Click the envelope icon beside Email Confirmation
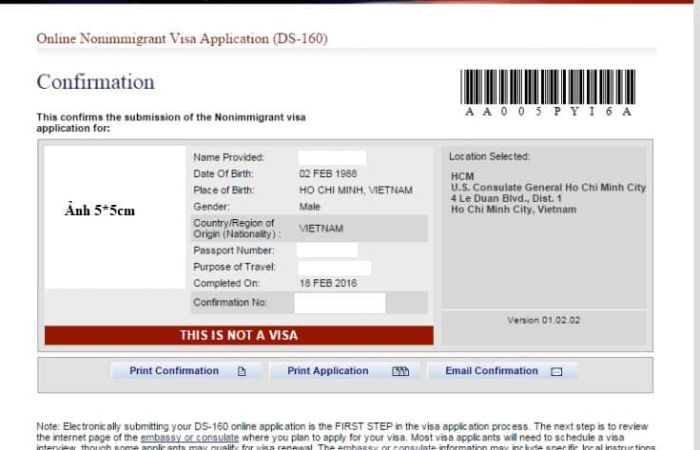 pos(557,372)
